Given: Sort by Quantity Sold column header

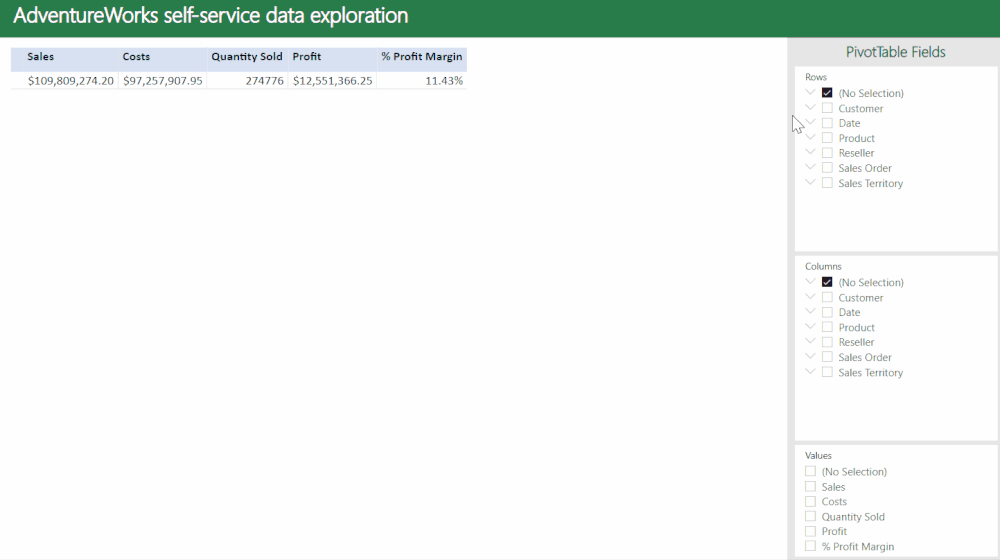Looking at the screenshot, I should click(x=247, y=59).
